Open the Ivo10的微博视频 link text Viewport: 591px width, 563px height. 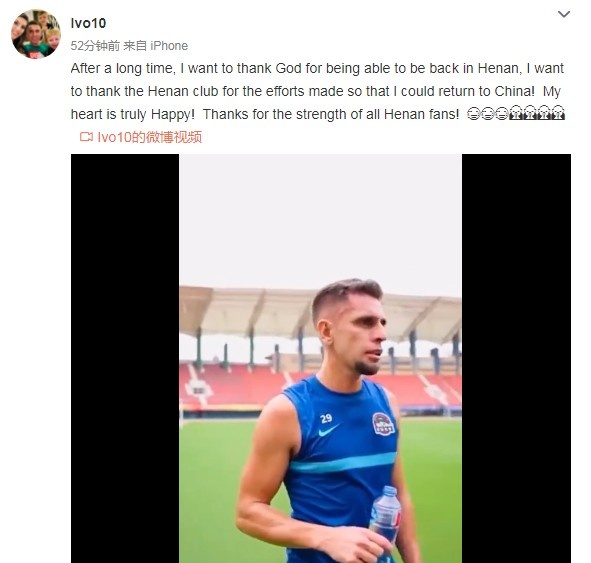point(150,137)
